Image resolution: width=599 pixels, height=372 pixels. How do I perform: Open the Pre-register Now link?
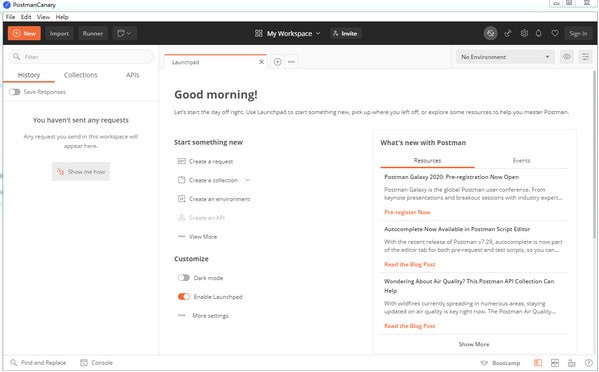(407, 212)
